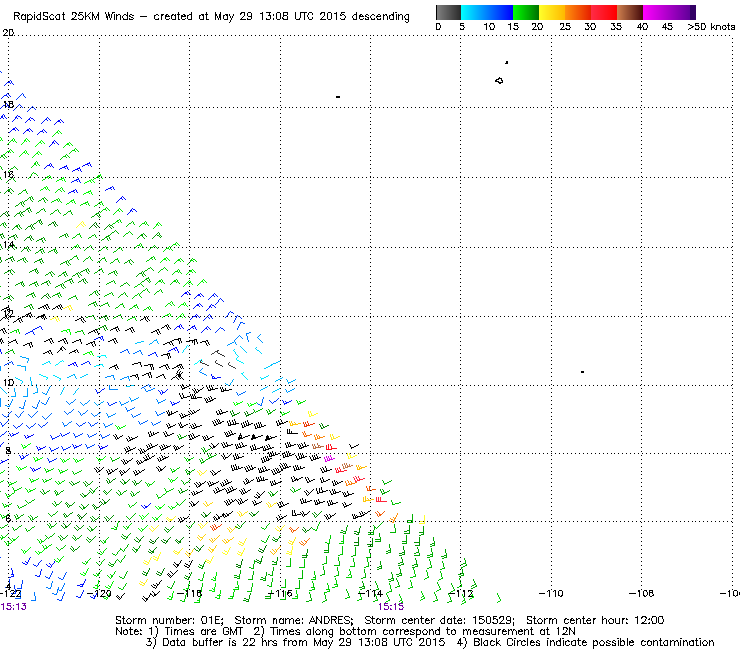Click the 'Storm center hour: 12:00' text
740x650 pixels.
tap(595, 620)
